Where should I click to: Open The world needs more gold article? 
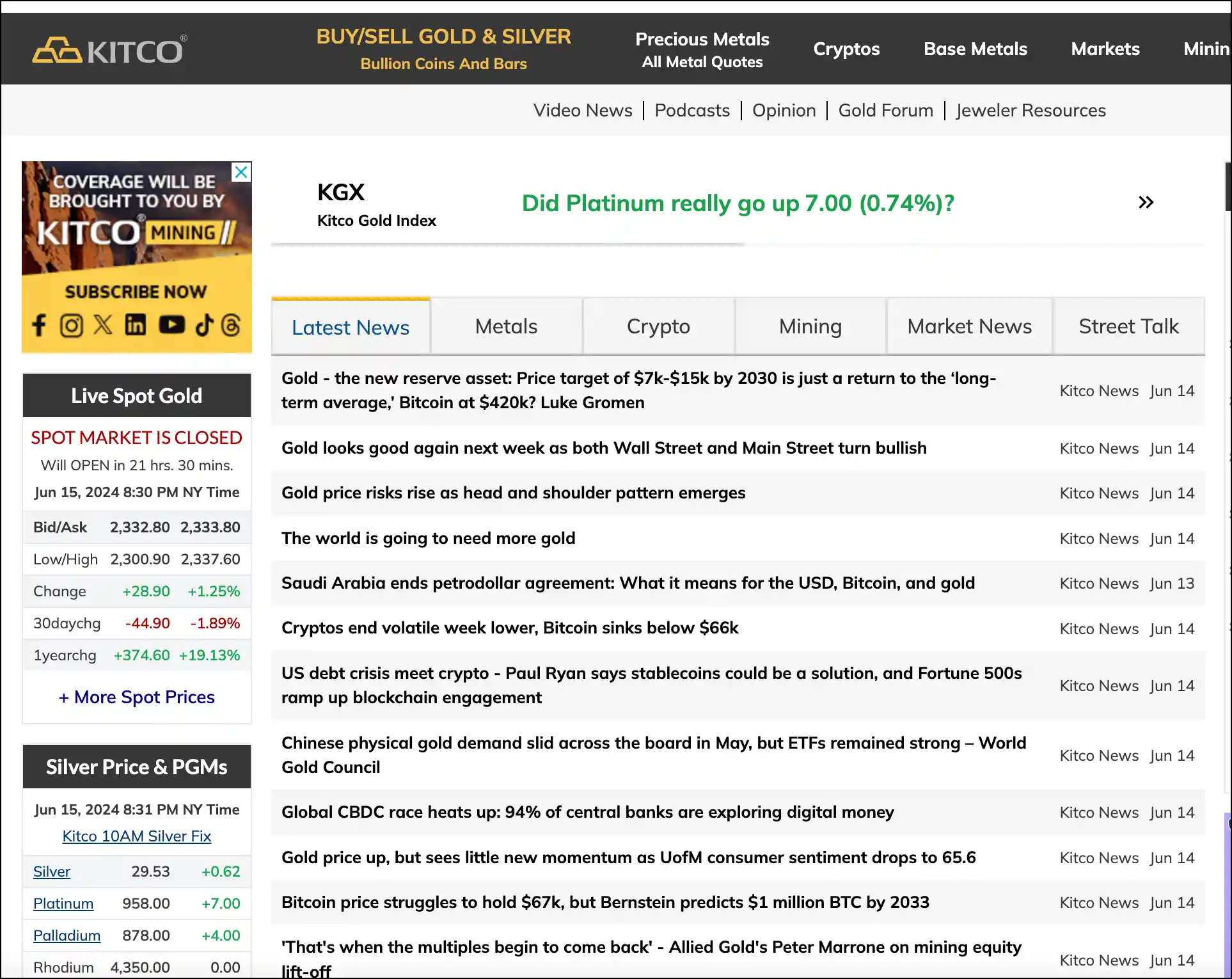click(x=428, y=538)
